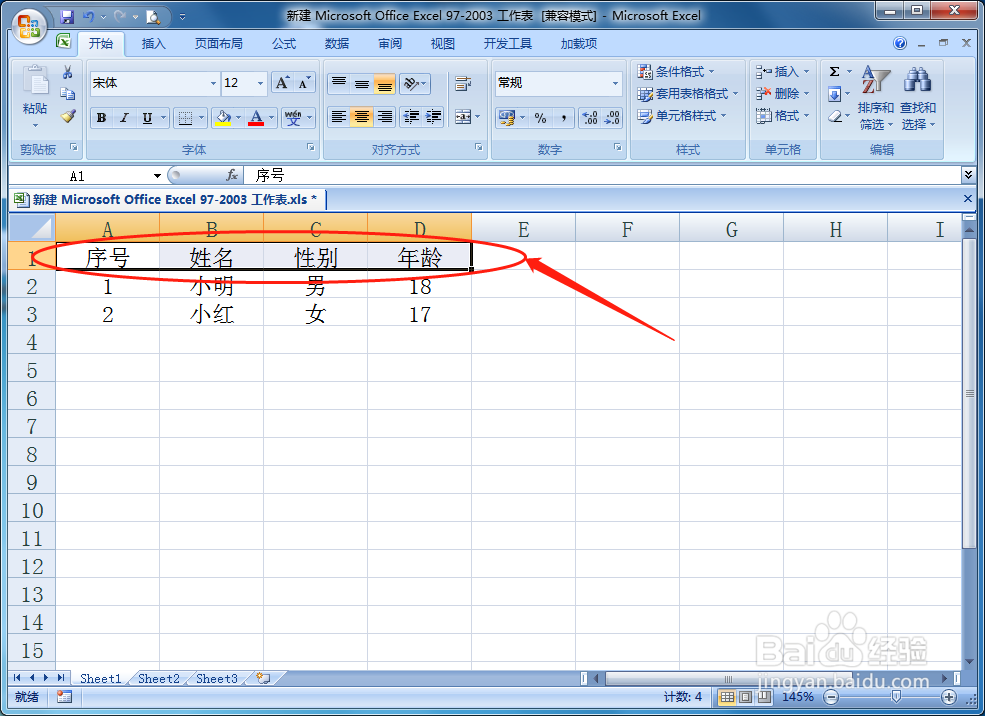Select the bold formatting icon
Screen dimensions: 985x716
point(101,117)
